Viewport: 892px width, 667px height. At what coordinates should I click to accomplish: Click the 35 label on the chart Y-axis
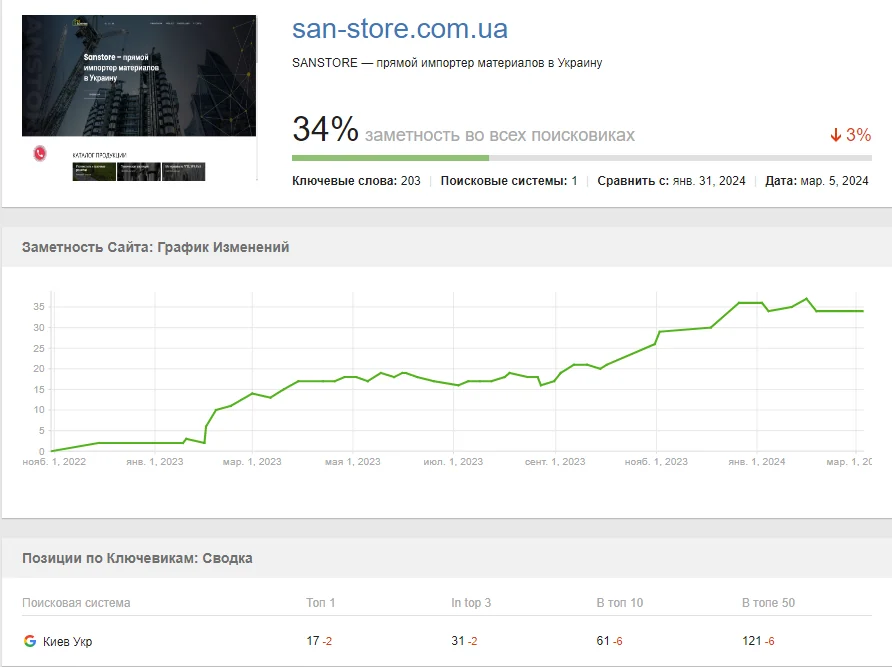[x=39, y=307]
